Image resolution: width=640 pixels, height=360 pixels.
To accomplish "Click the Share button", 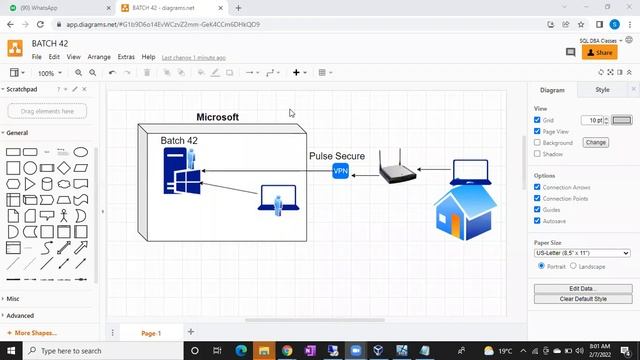I will pyautogui.click(x=600, y=53).
